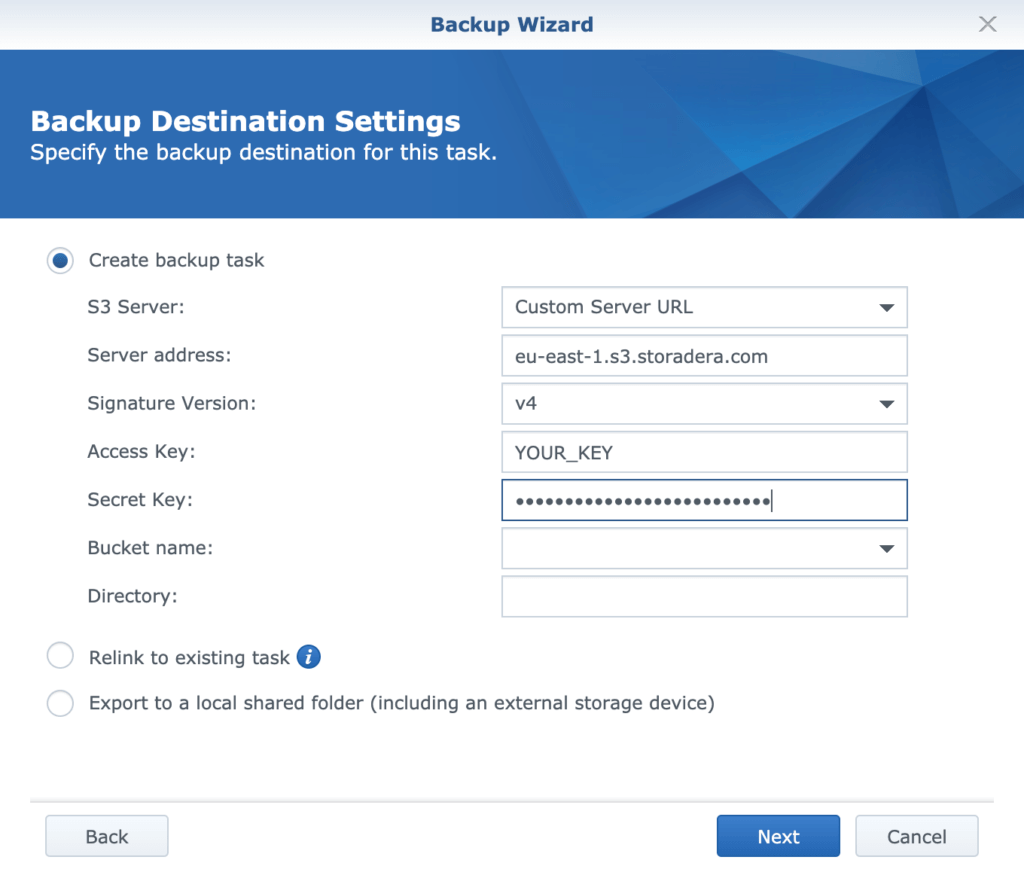Click into the Access Key field
Screen dimensions: 1024x869
tap(704, 452)
